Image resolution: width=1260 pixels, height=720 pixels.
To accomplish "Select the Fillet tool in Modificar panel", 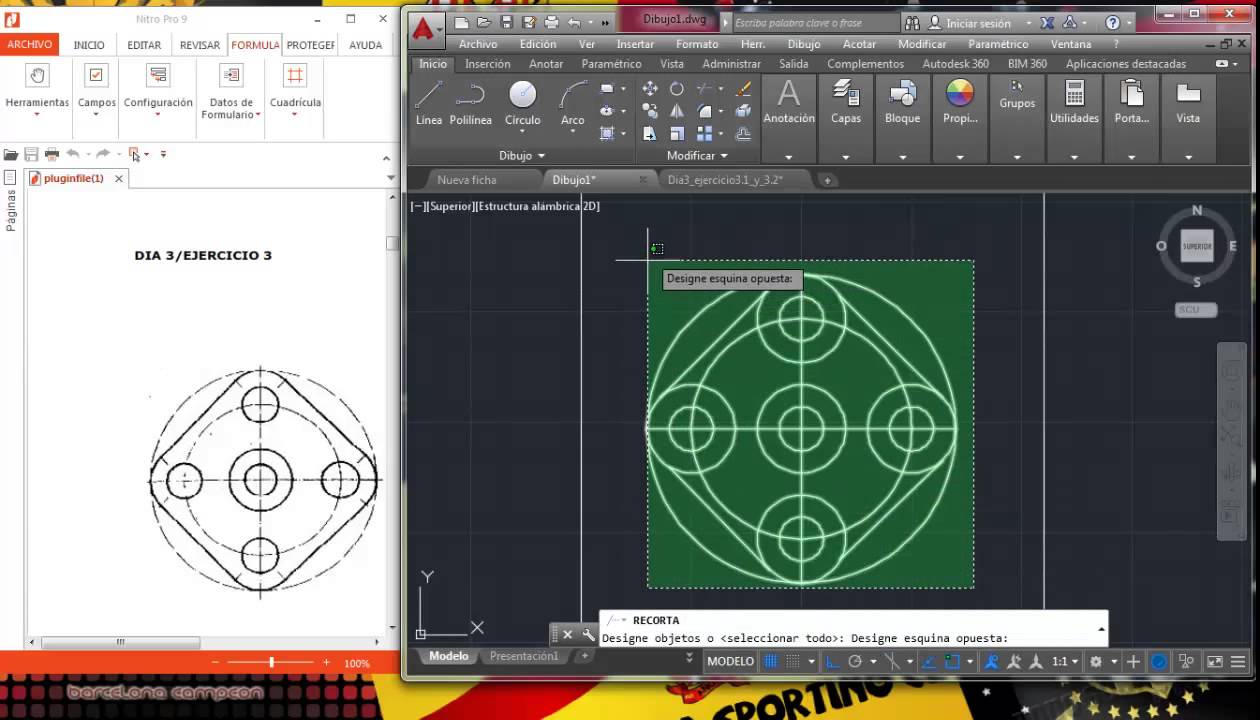I will coord(705,111).
